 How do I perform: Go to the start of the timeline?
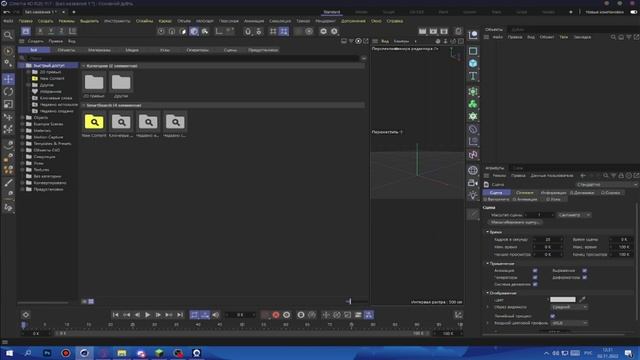[116, 315]
